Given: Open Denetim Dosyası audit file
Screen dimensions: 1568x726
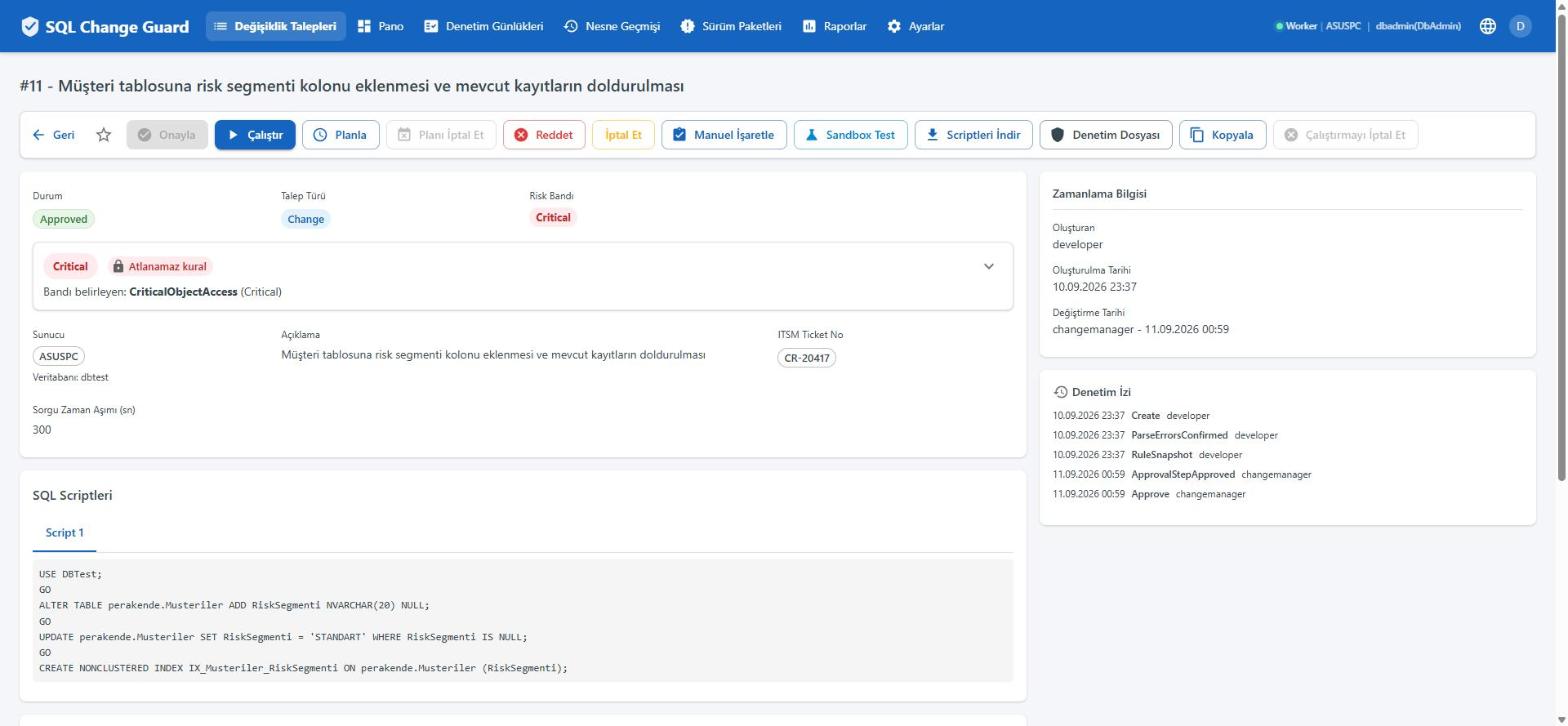Looking at the screenshot, I should pyautogui.click(x=1106, y=135).
